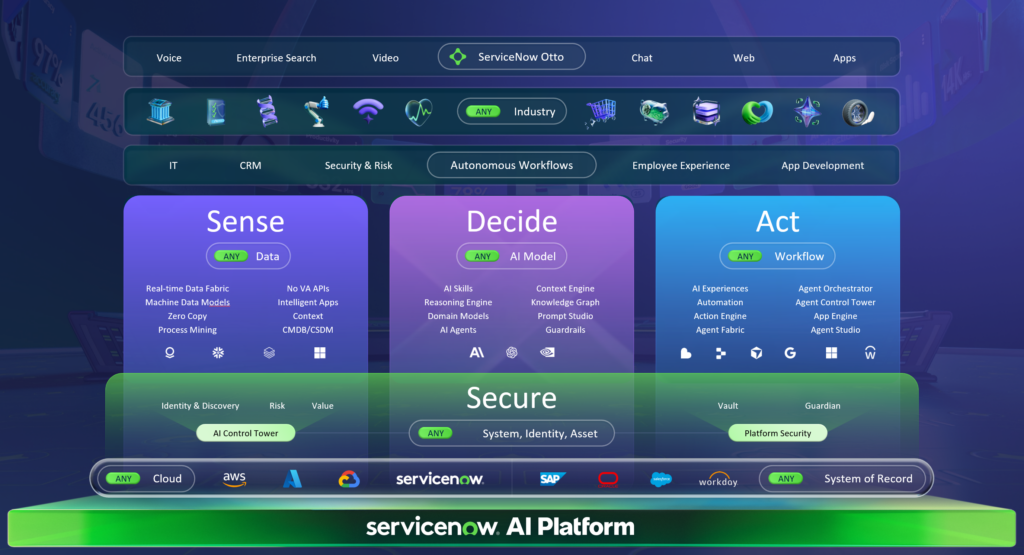The width and height of the screenshot is (1024, 555).
Task: Click the Platform Security button
Action: (x=778, y=433)
